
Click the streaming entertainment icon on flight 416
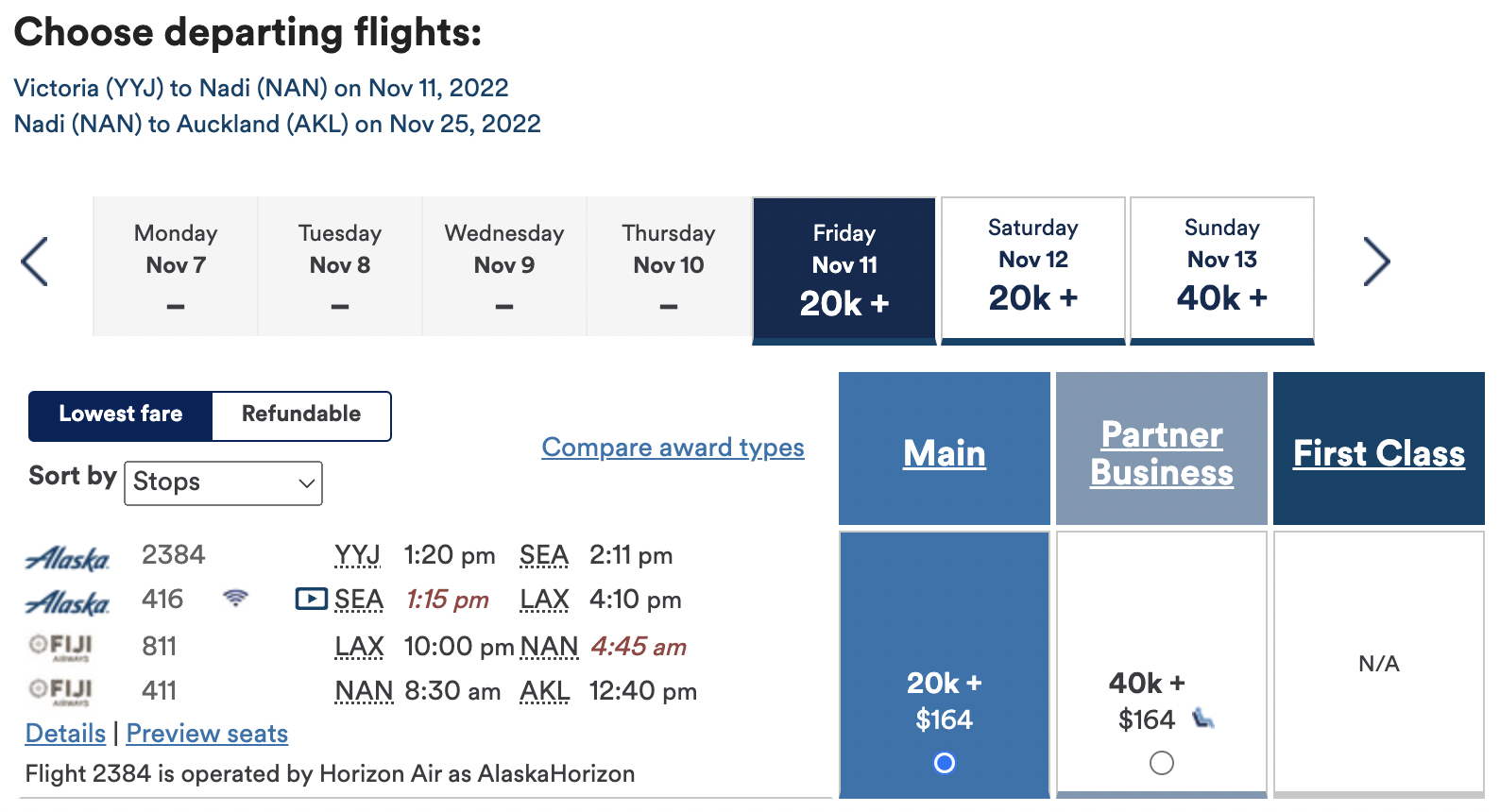point(311,599)
